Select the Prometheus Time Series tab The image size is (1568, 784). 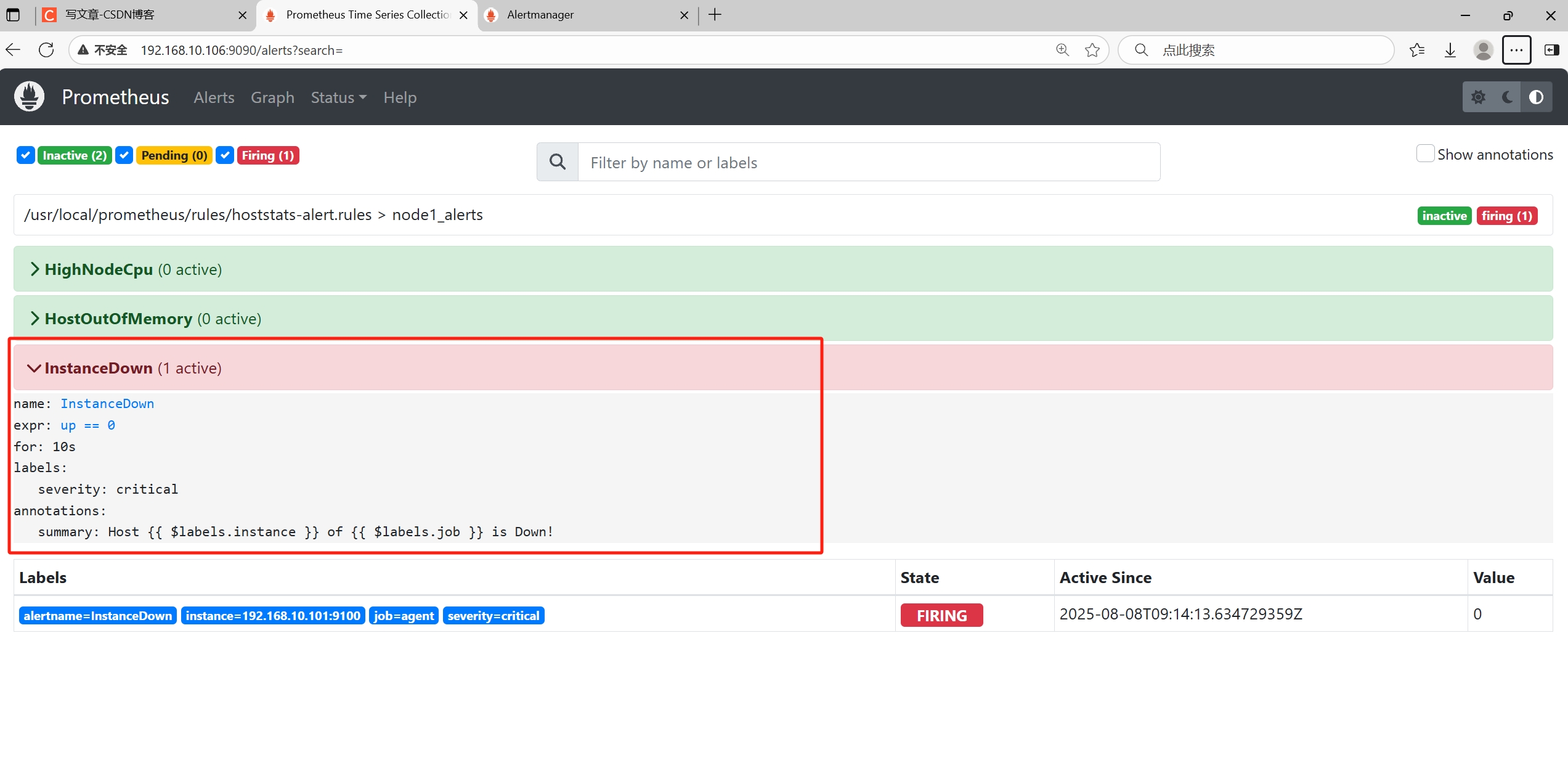(367, 15)
